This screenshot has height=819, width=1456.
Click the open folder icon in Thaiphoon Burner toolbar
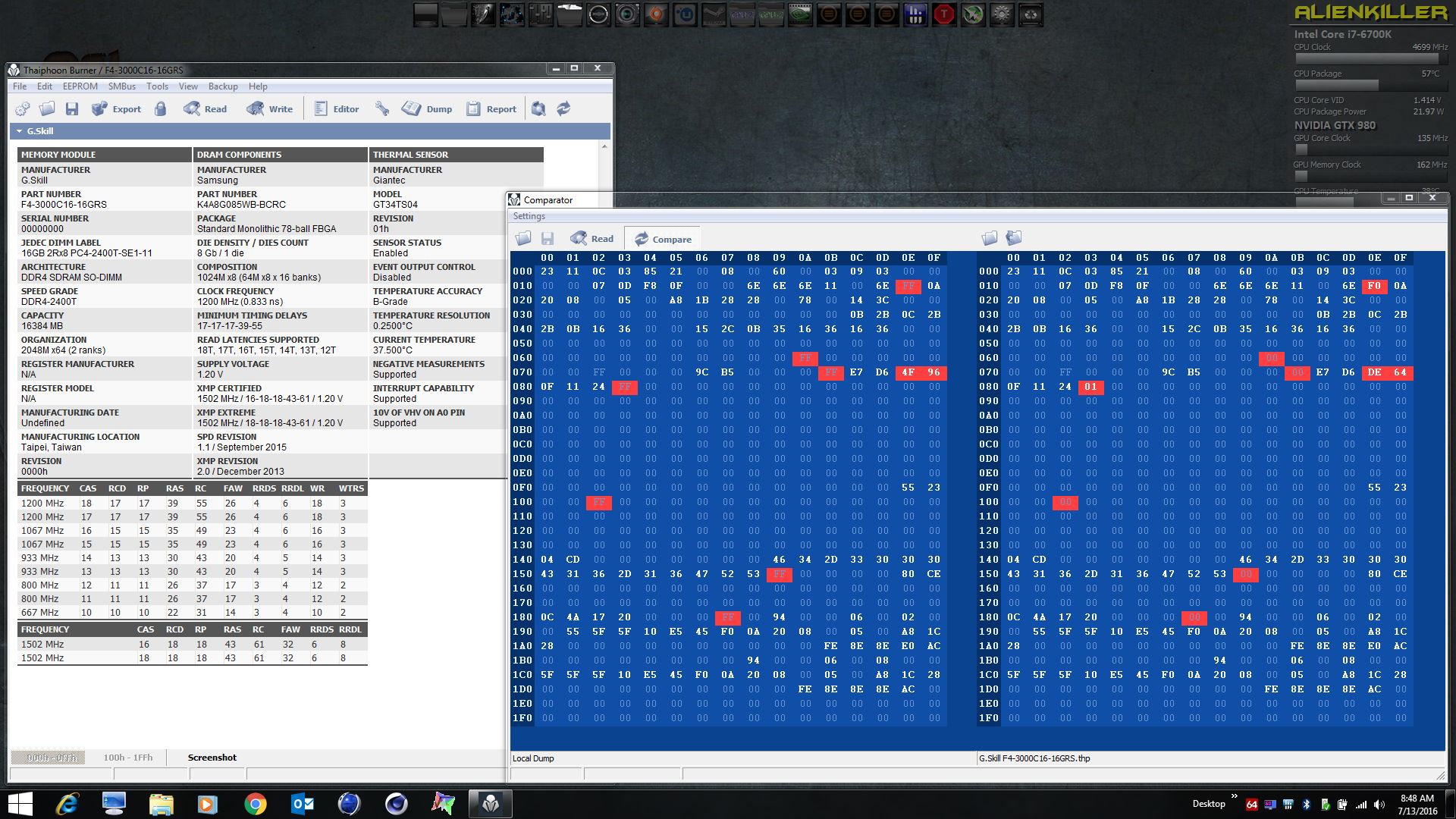coord(47,109)
